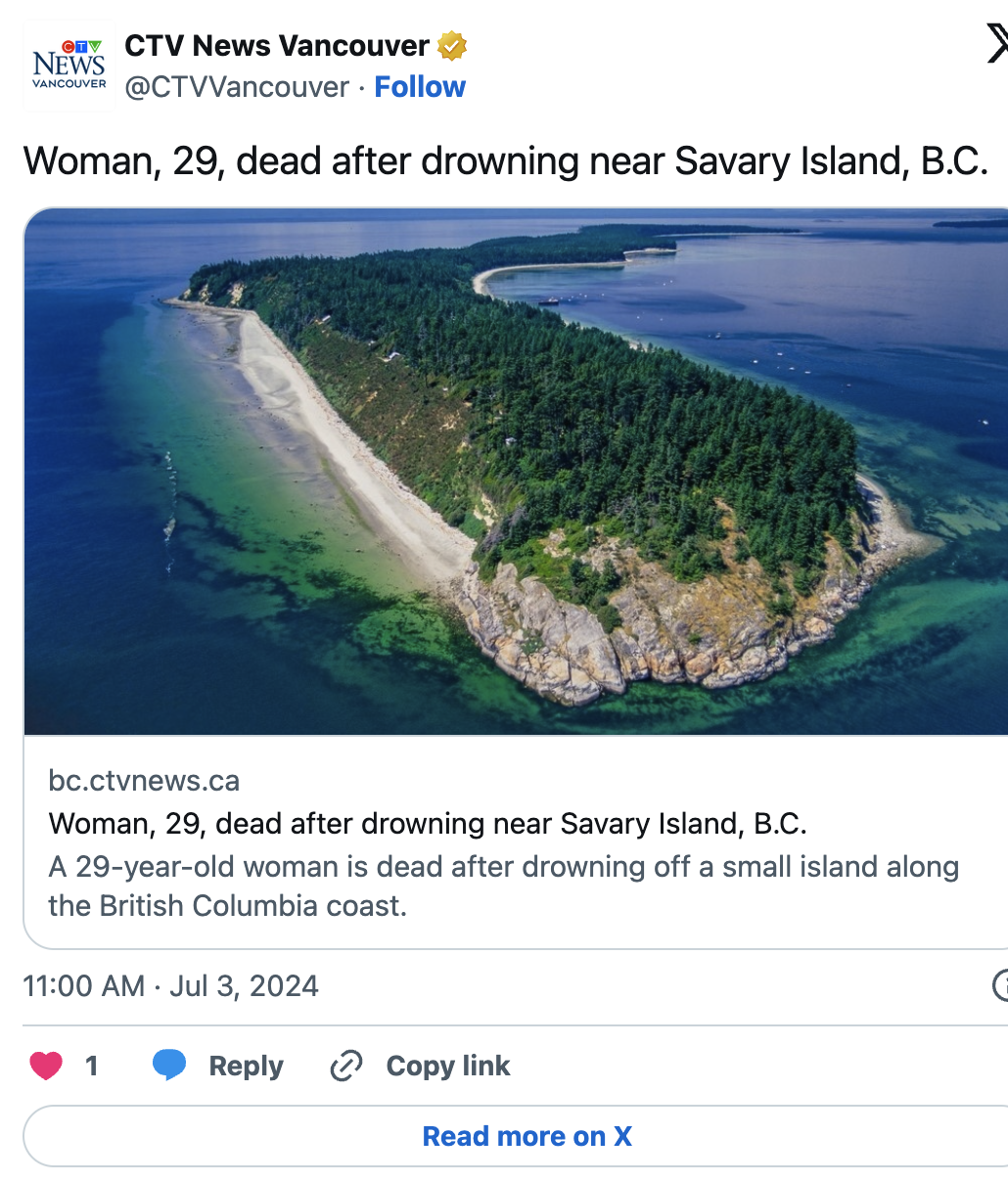1008x1182 pixels.
Task: Click the CTV News Vancouver avatar logo
Action: (x=69, y=67)
